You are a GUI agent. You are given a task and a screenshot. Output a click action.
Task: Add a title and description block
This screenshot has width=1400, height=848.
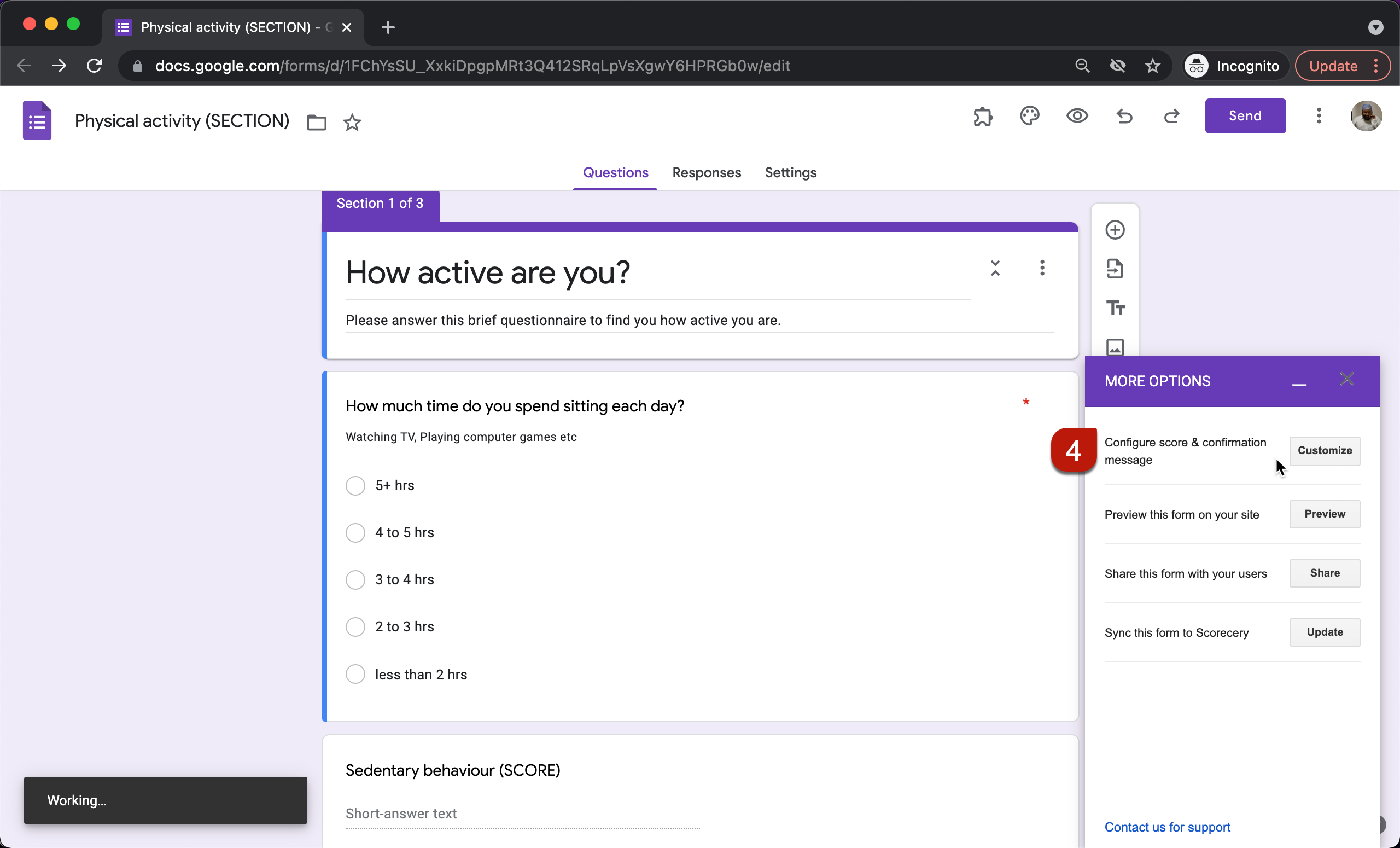pyautogui.click(x=1115, y=307)
